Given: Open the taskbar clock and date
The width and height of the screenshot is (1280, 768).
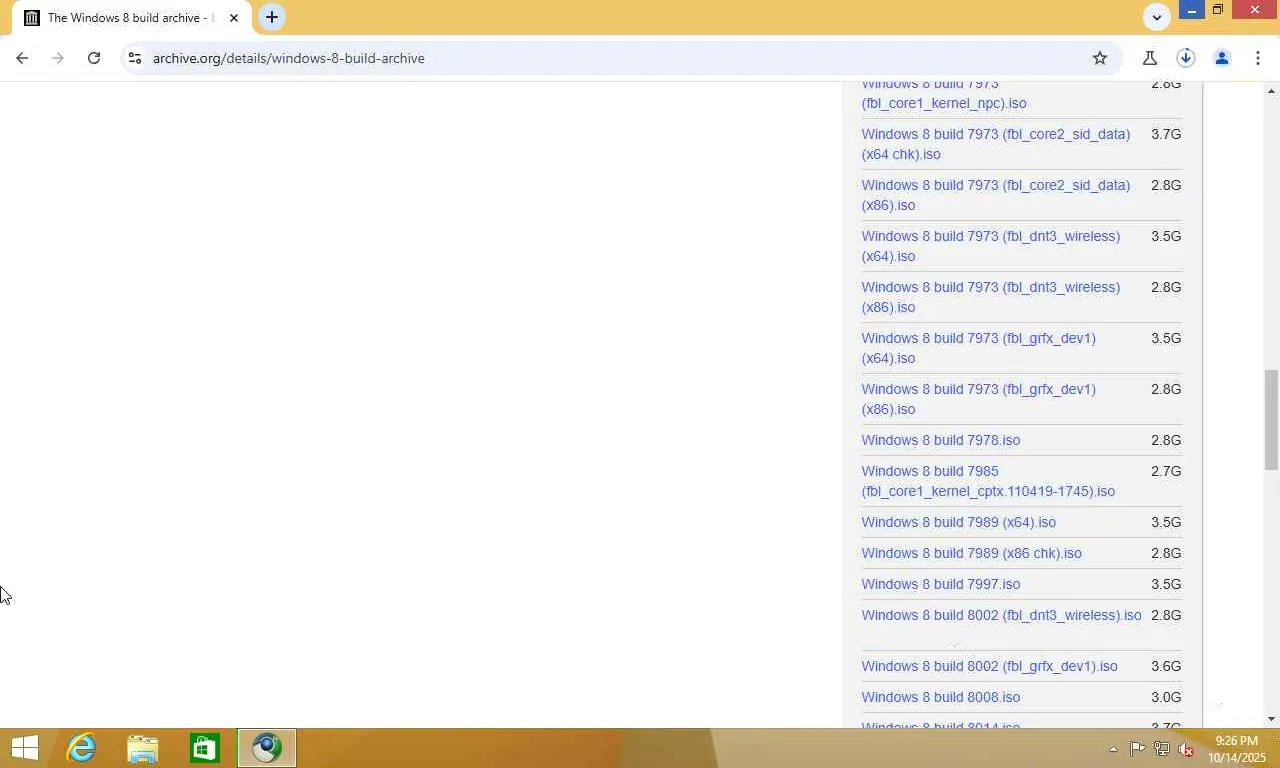Looking at the screenshot, I should click(x=1237, y=749).
